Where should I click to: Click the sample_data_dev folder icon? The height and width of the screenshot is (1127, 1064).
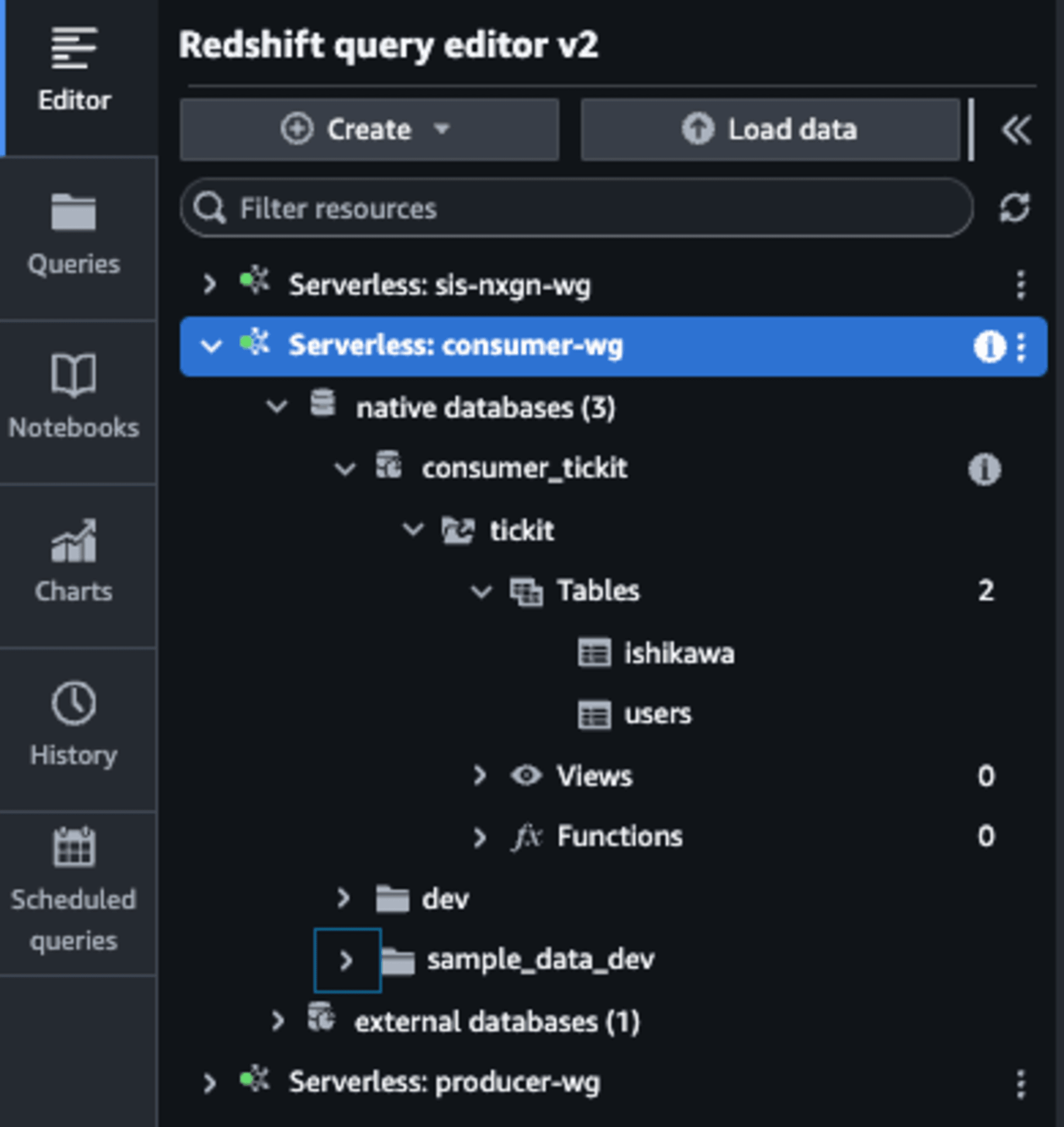tap(398, 961)
